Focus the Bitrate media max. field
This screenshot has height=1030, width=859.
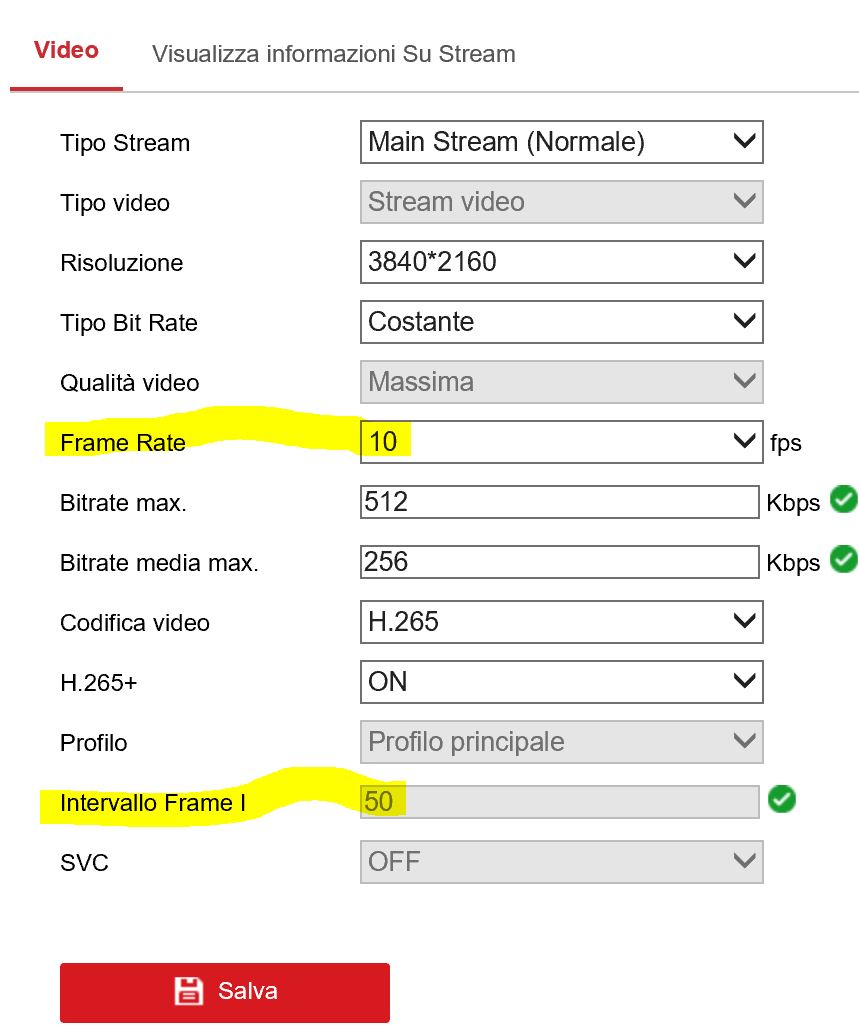pos(559,561)
